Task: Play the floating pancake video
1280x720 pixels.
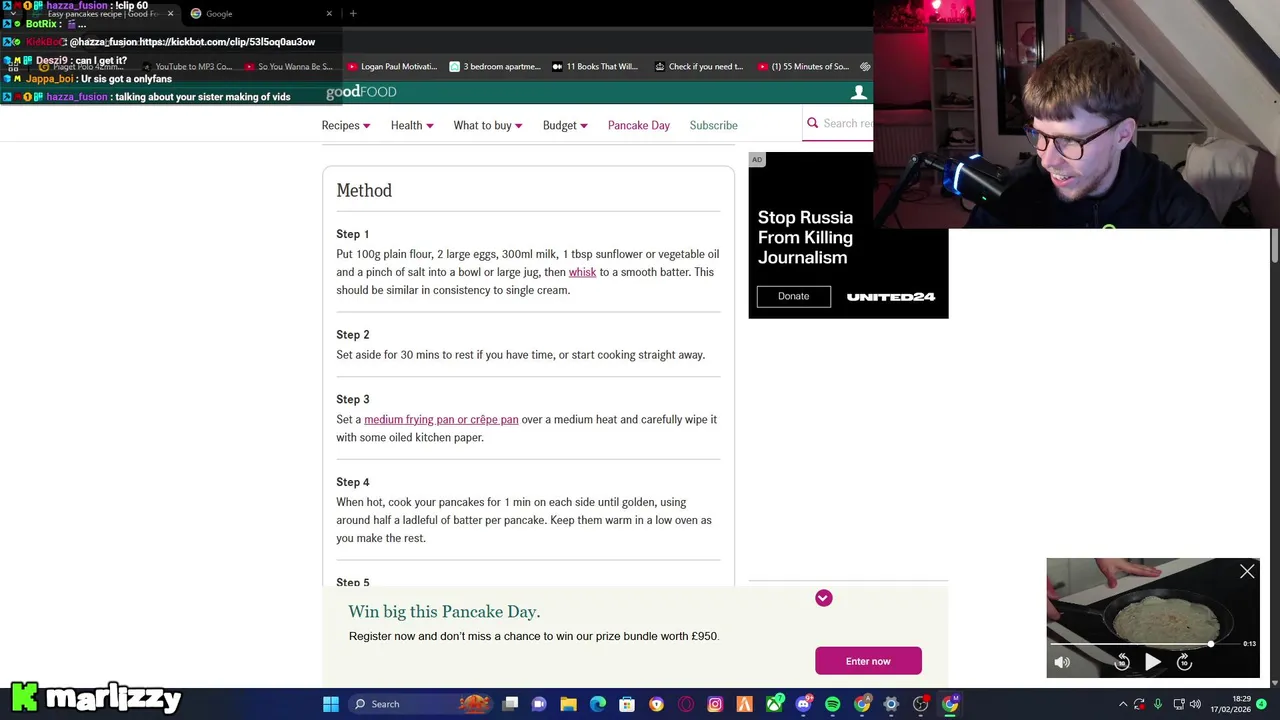Action: 1153,662
